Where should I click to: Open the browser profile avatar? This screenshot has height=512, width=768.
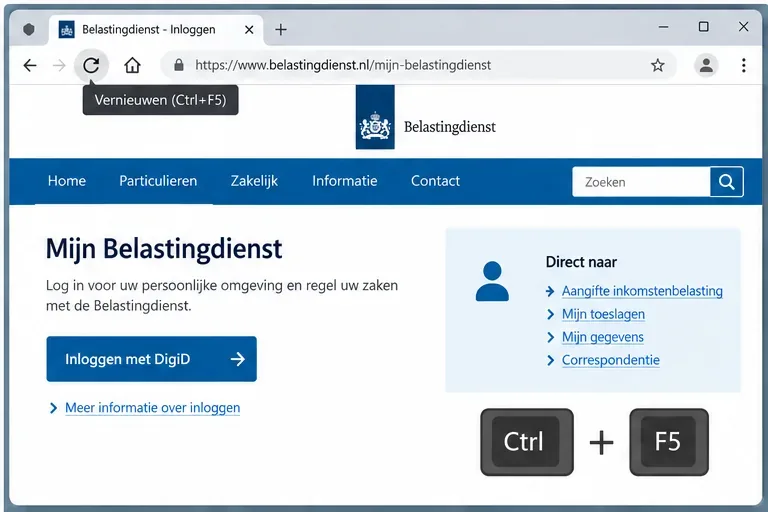pos(706,65)
